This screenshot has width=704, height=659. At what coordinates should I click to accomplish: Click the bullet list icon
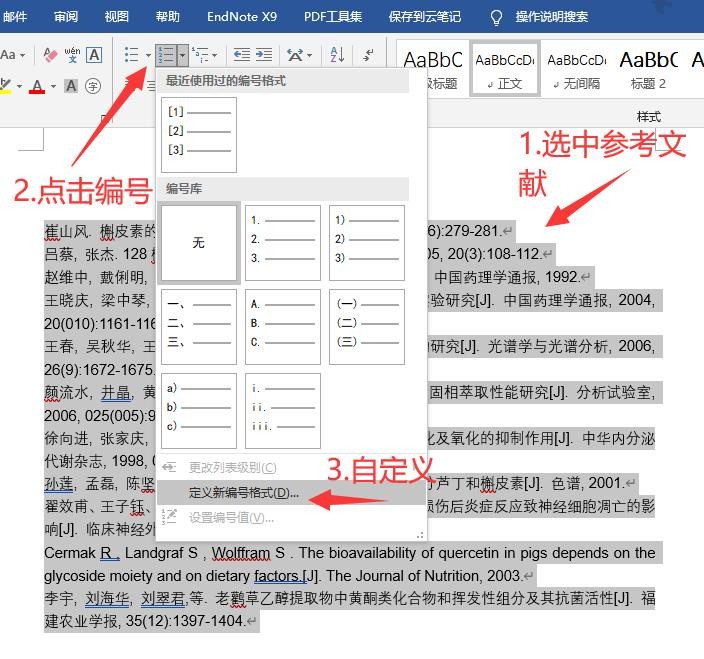pyautogui.click(x=130, y=55)
